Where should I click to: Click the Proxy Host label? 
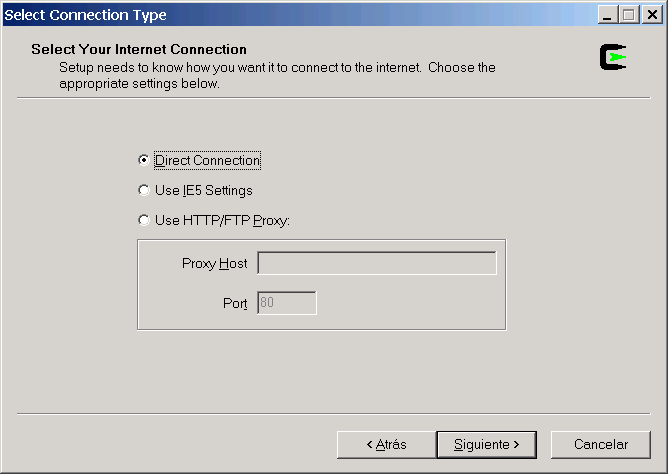pyautogui.click(x=214, y=264)
